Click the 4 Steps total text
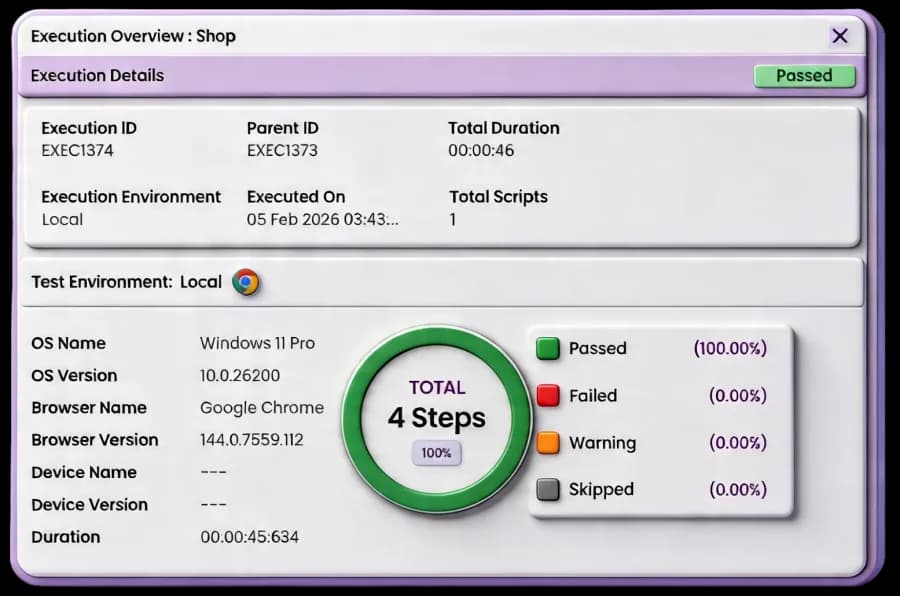This screenshot has height=596, width=900. pyautogui.click(x=436, y=418)
